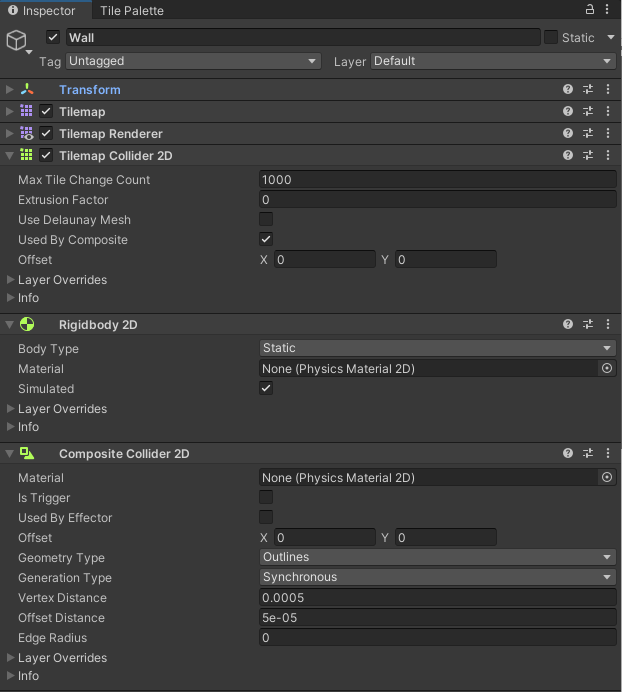622x692 pixels.
Task: Open Geometry Type dropdown set to Outlines
Action: pos(437,557)
